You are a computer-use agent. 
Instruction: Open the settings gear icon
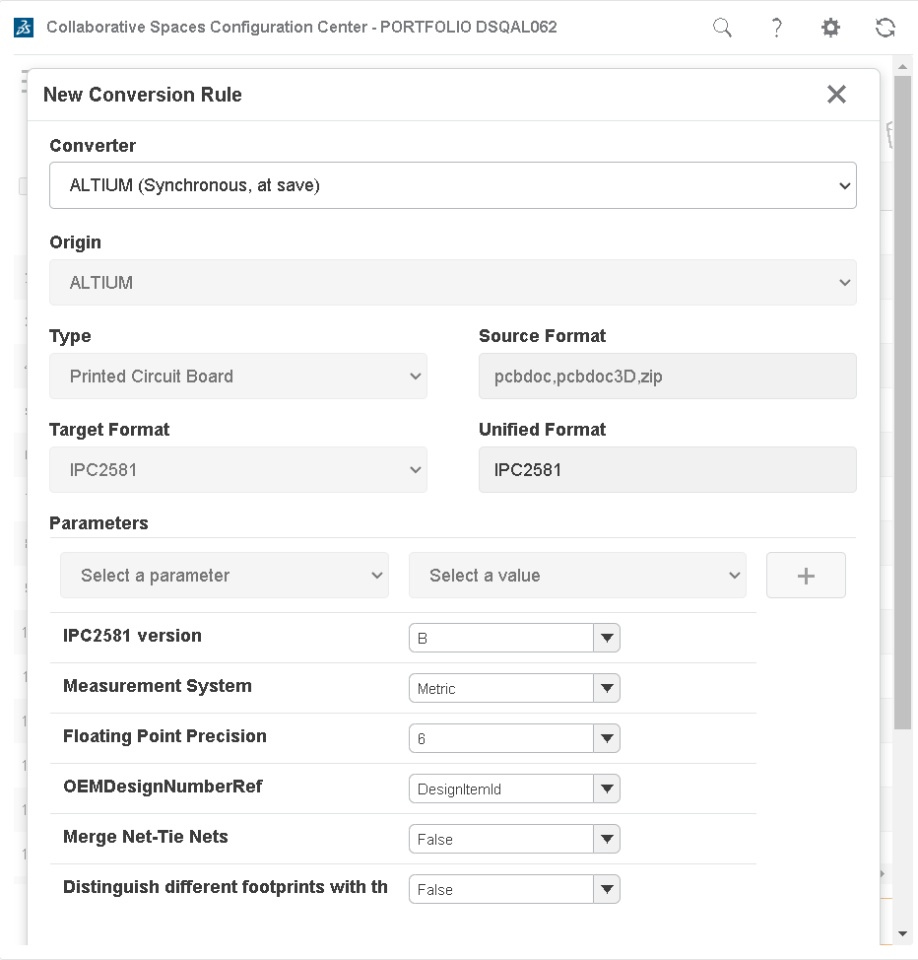pyautogui.click(x=828, y=27)
